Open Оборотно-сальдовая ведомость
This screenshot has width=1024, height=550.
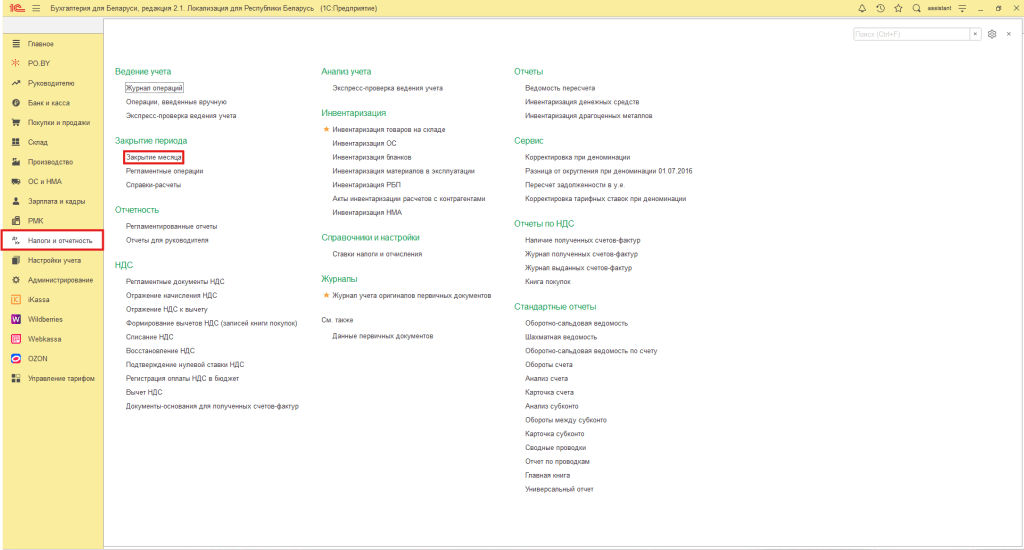(x=577, y=323)
